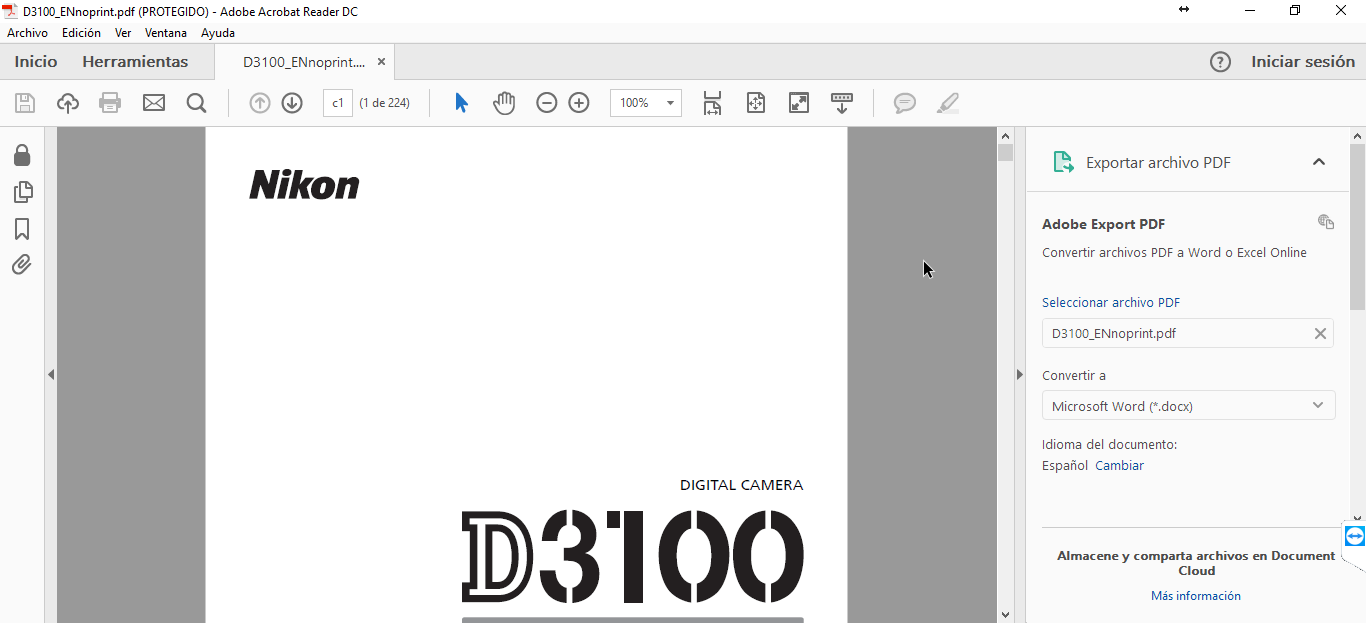Image resolution: width=1366 pixels, height=623 pixels.
Task: Click the document vertical scrollbar thumb
Action: click(x=1005, y=153)
